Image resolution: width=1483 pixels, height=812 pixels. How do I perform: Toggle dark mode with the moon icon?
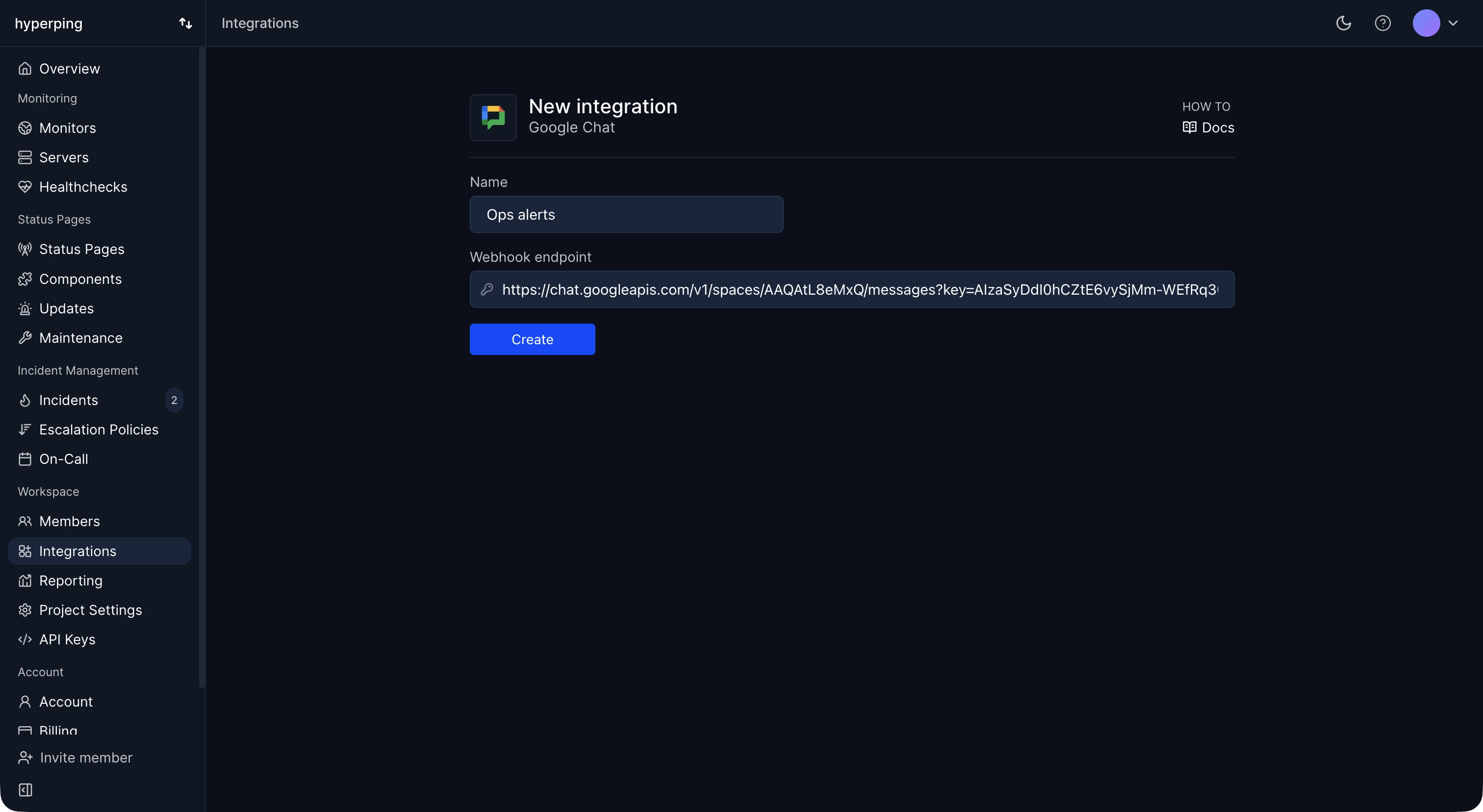pos(1344,23)
